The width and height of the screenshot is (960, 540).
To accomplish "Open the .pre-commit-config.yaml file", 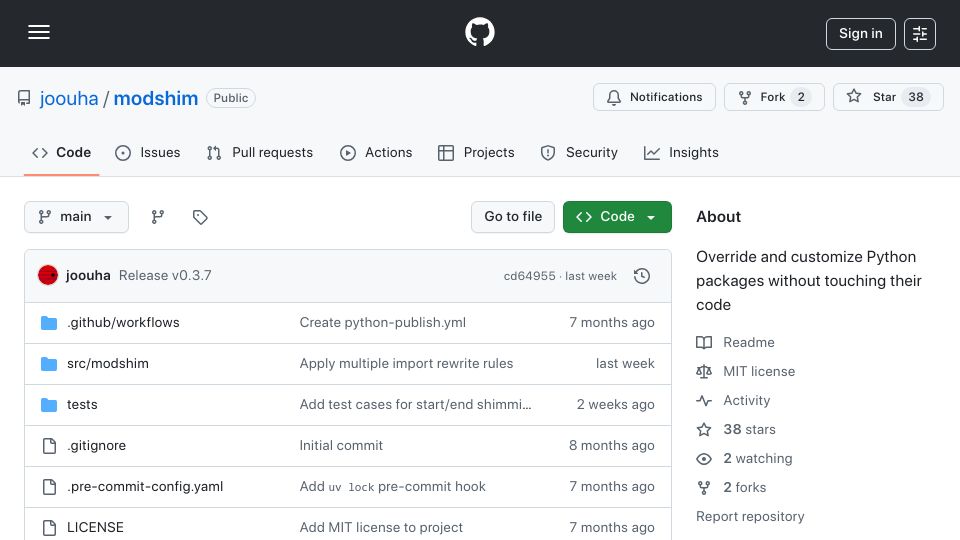I will pyautogui.click(x=145, y=487).
